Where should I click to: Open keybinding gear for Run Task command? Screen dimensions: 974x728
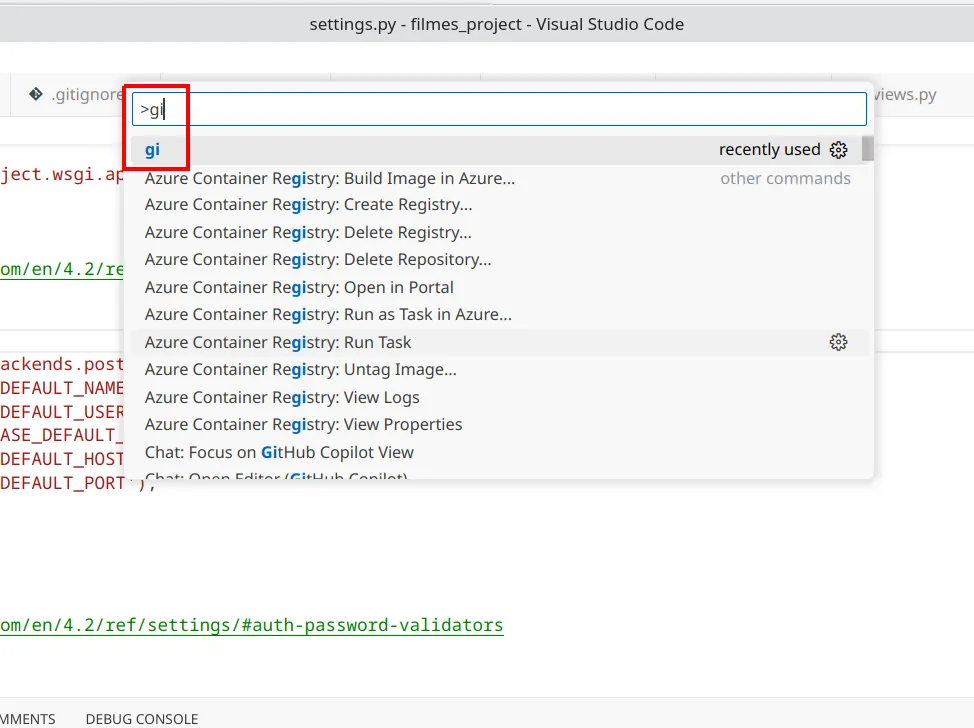(x=838, y=342)
